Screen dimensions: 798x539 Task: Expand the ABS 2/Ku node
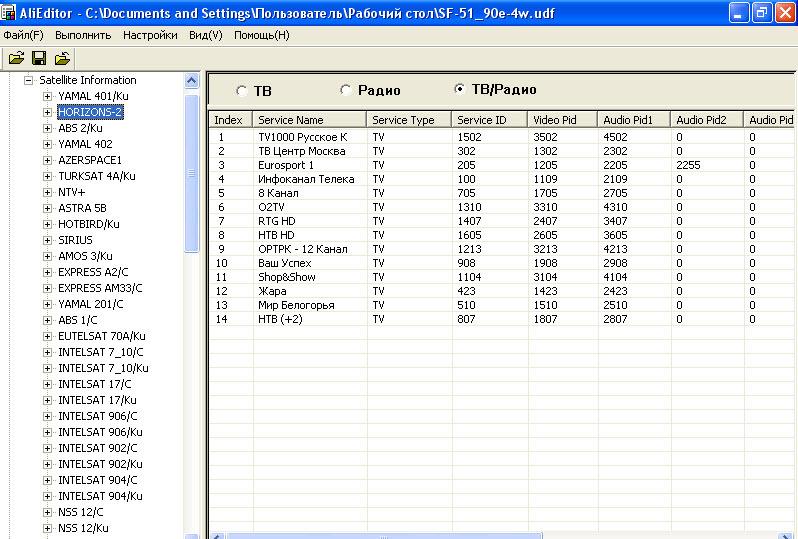coord(47,128)
